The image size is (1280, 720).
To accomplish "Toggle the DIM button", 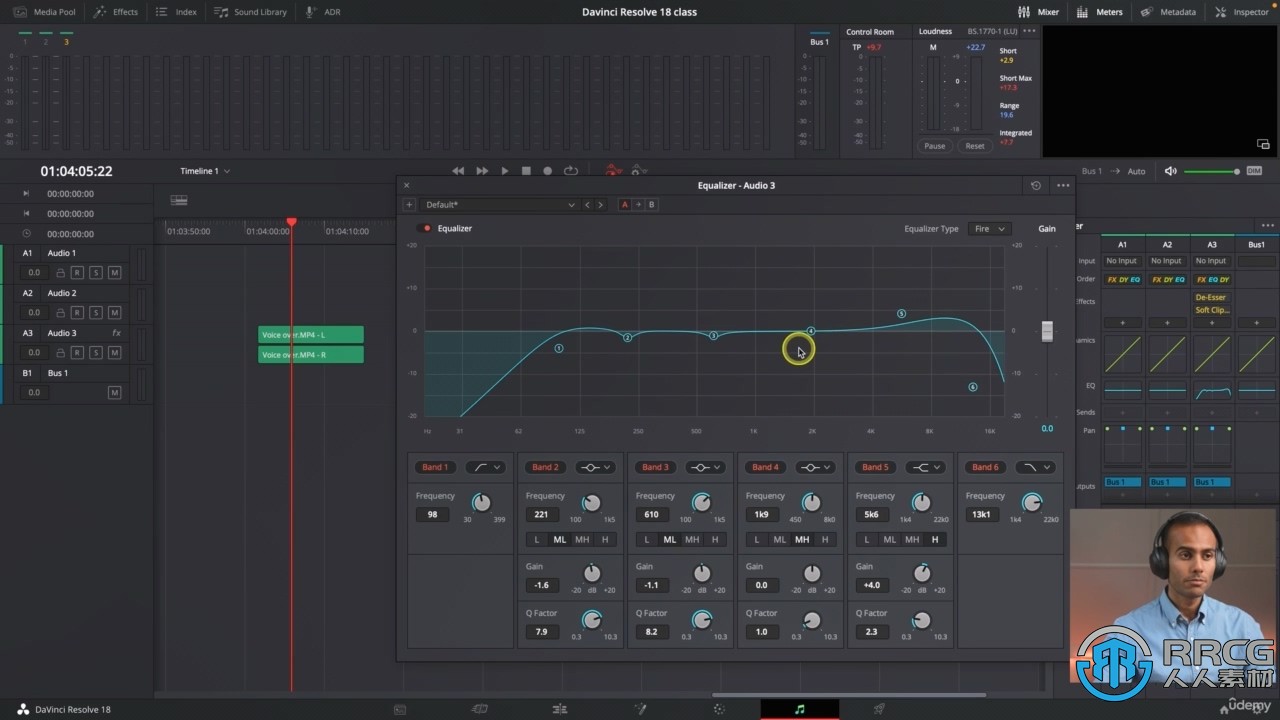I will coord(1254,171).
